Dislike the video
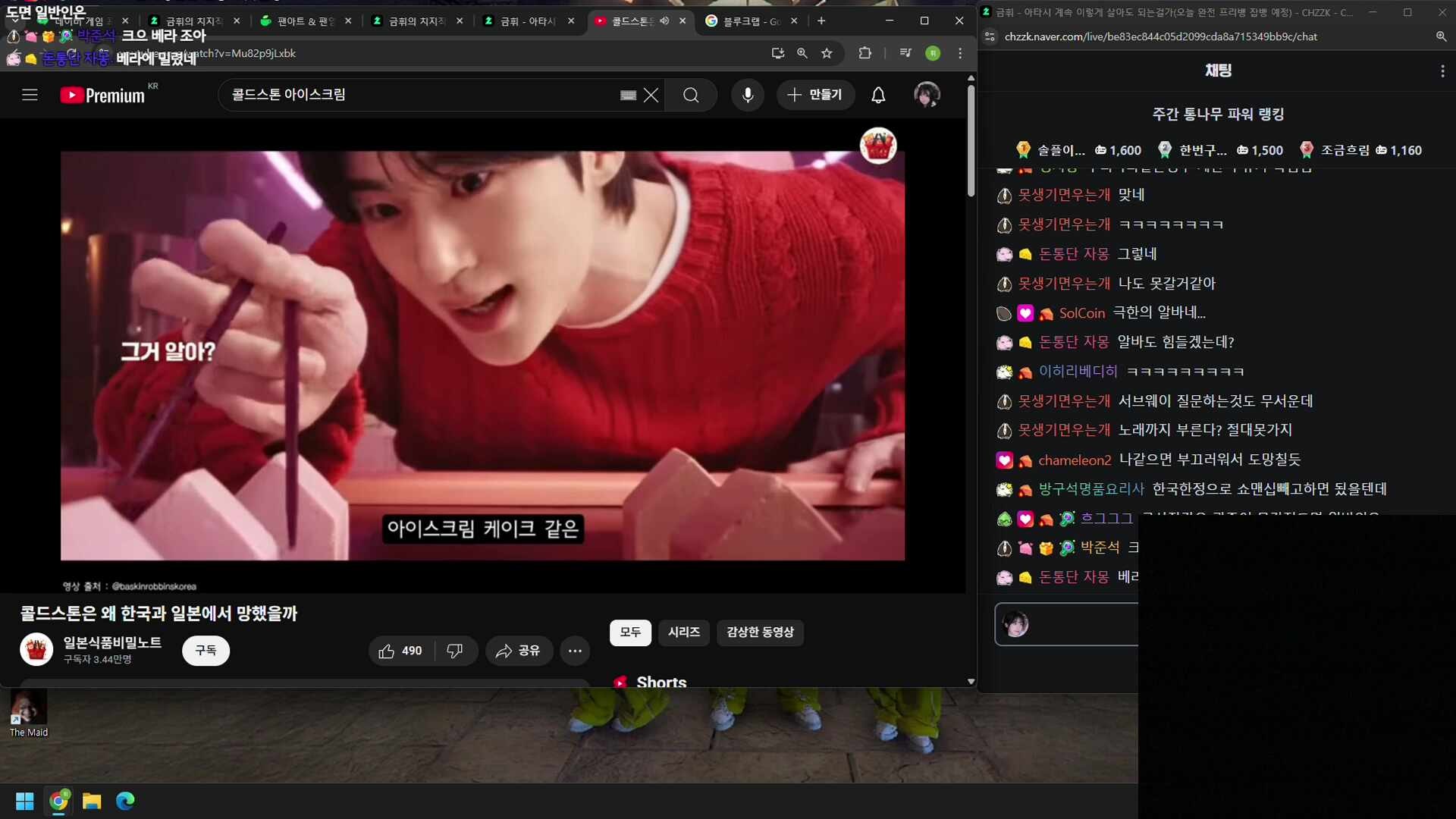This screenshot has height=819, width=1456. pos(456,651)
